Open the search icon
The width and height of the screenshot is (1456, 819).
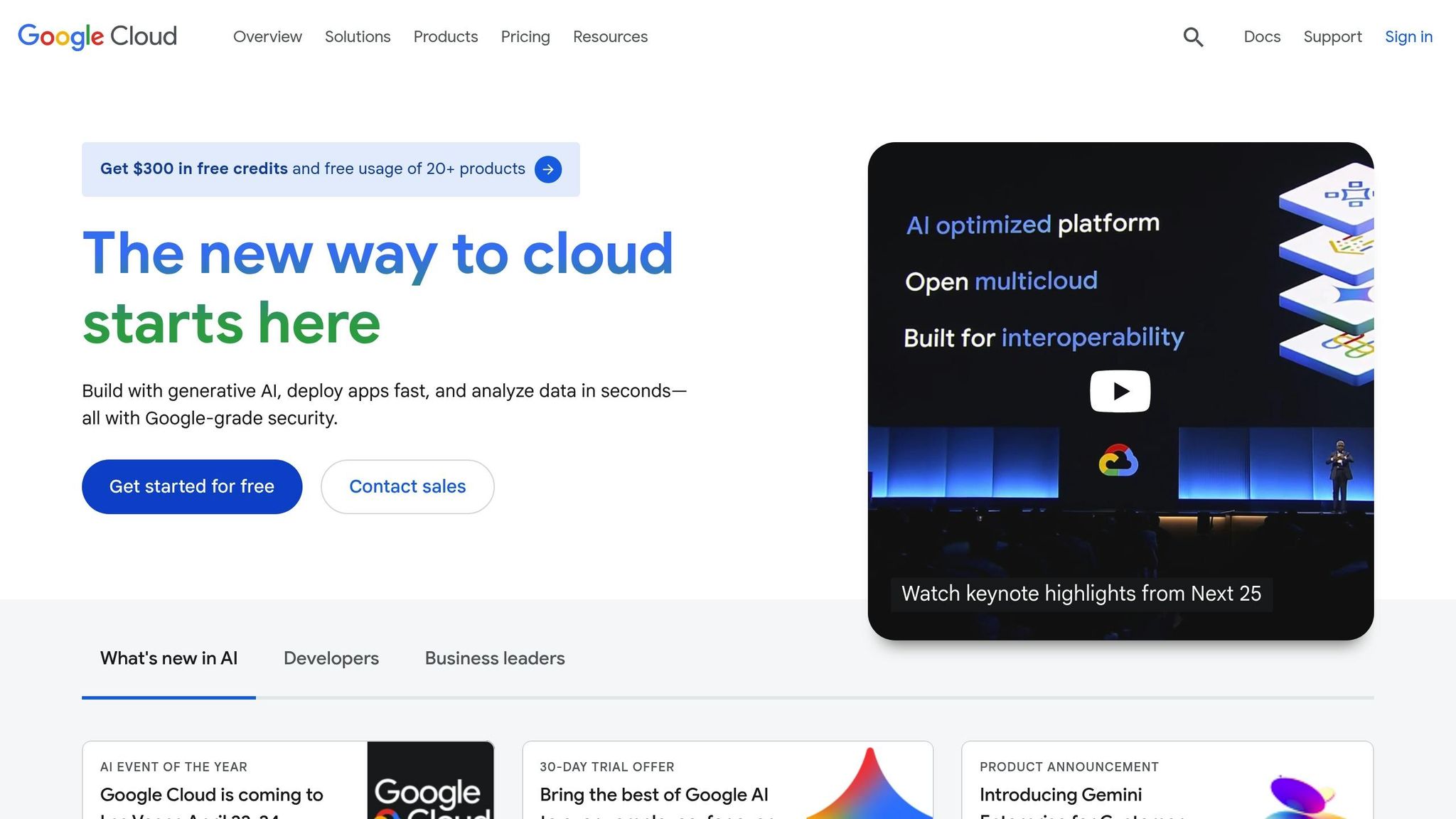coord(1193,37)
